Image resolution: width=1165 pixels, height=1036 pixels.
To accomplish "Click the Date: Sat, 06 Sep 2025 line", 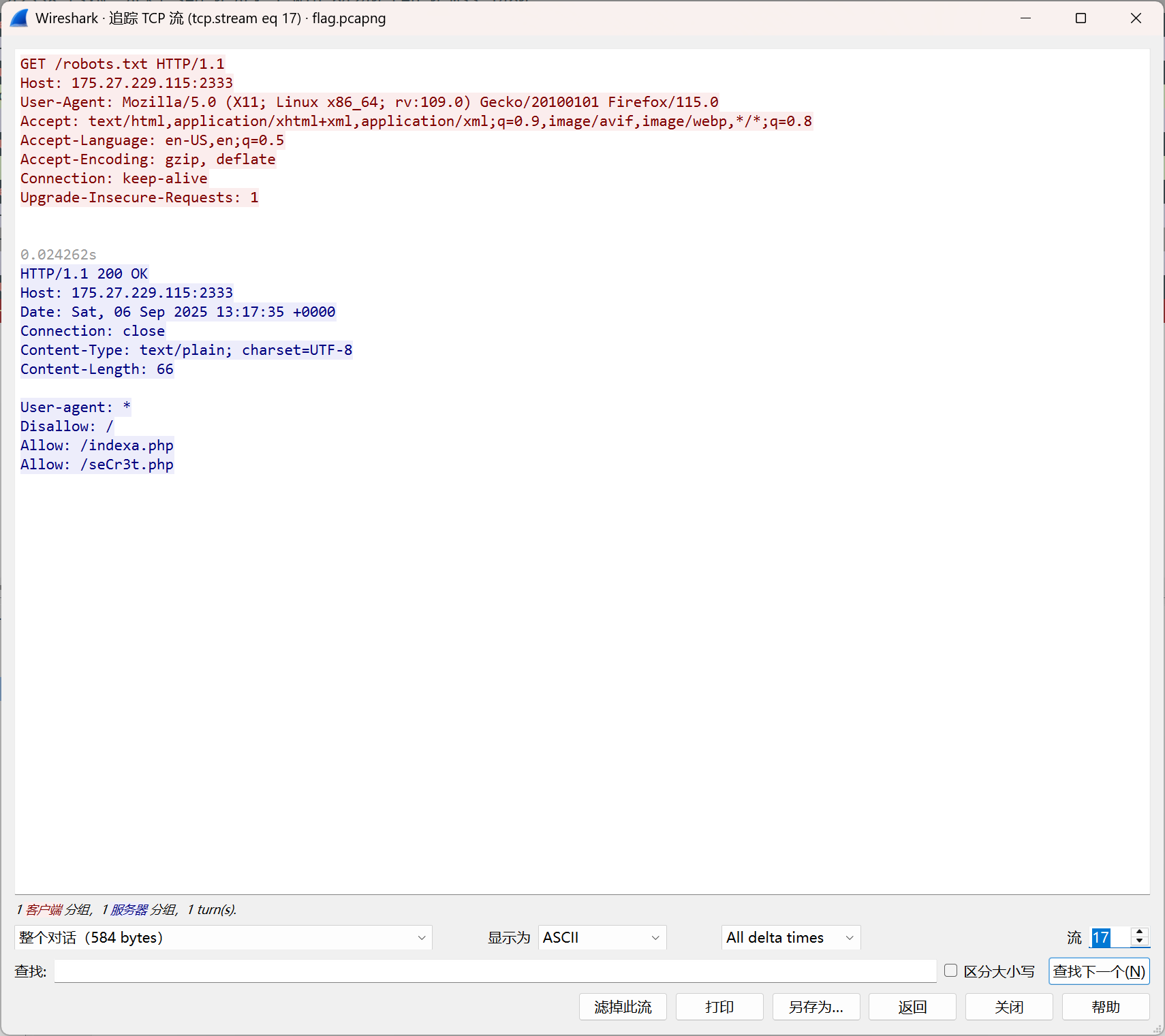I will (x=178, y=312).
